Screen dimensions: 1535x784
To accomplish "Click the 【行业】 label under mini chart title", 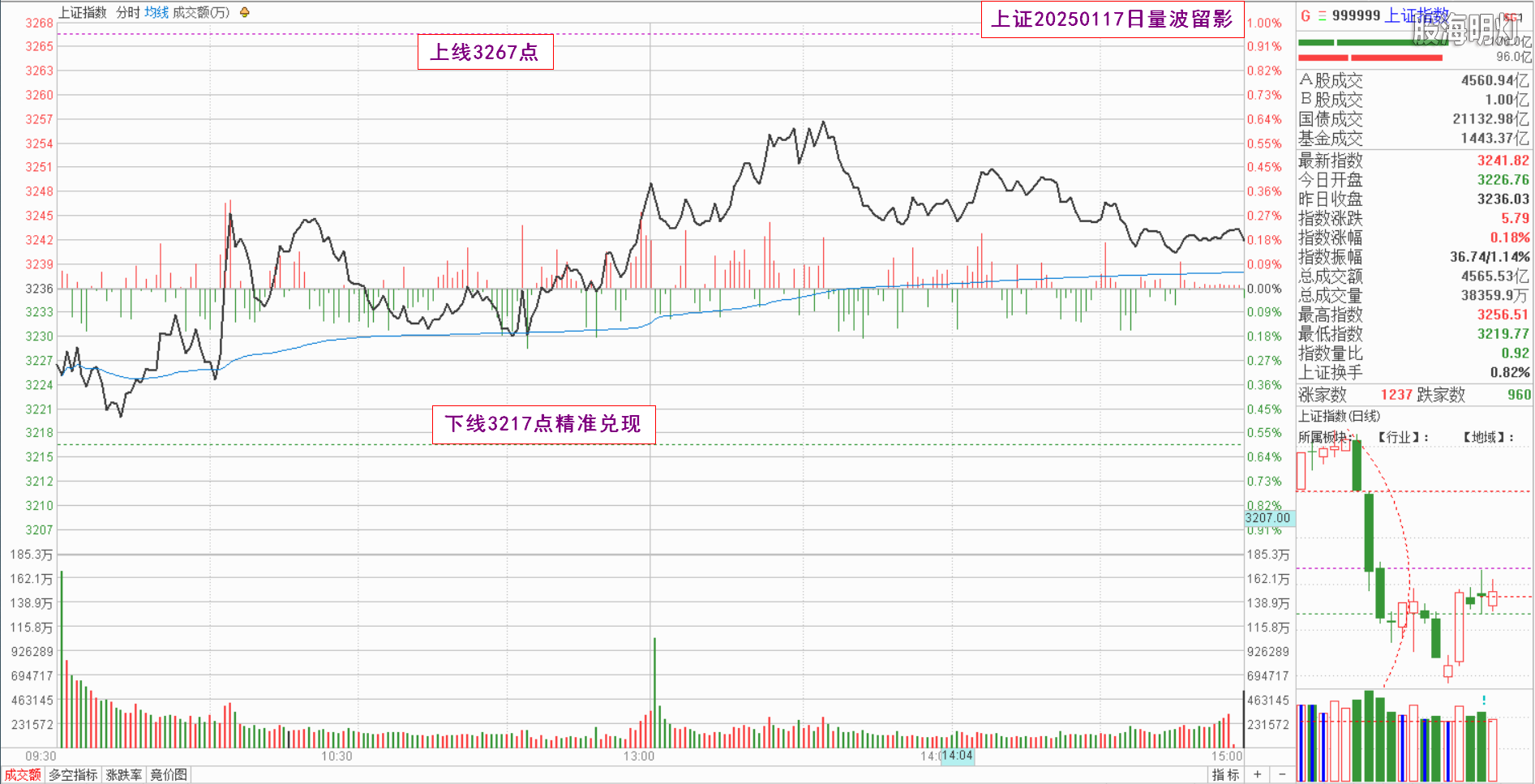I will pyautogui.click(x=1403, y=437).
